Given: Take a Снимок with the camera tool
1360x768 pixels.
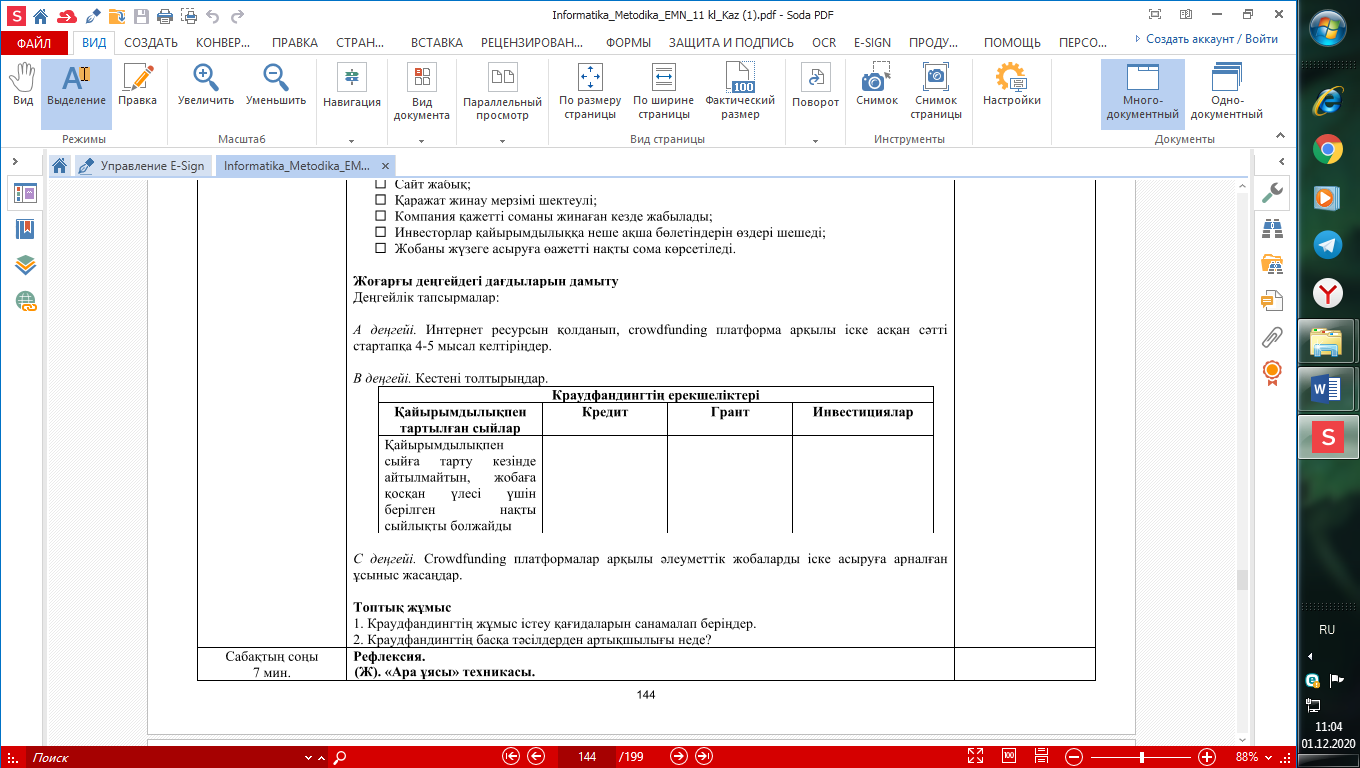Looking at the screenshot, I should point(877,85).
